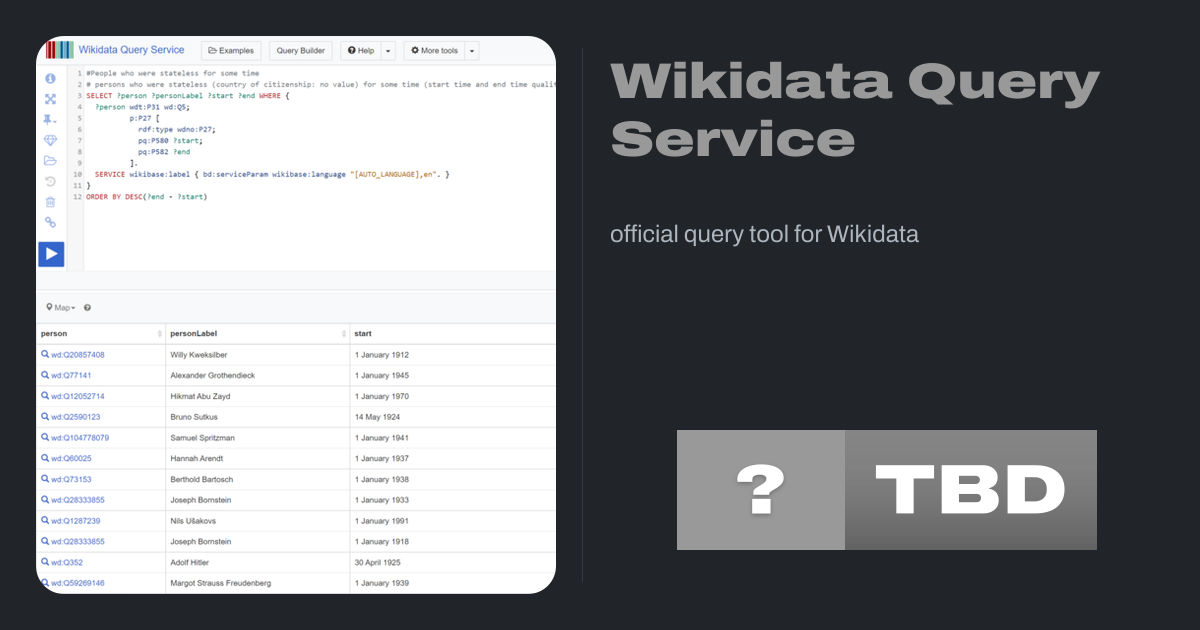
Task: Click the diamond format-query icon
Action: coord(51,140)
